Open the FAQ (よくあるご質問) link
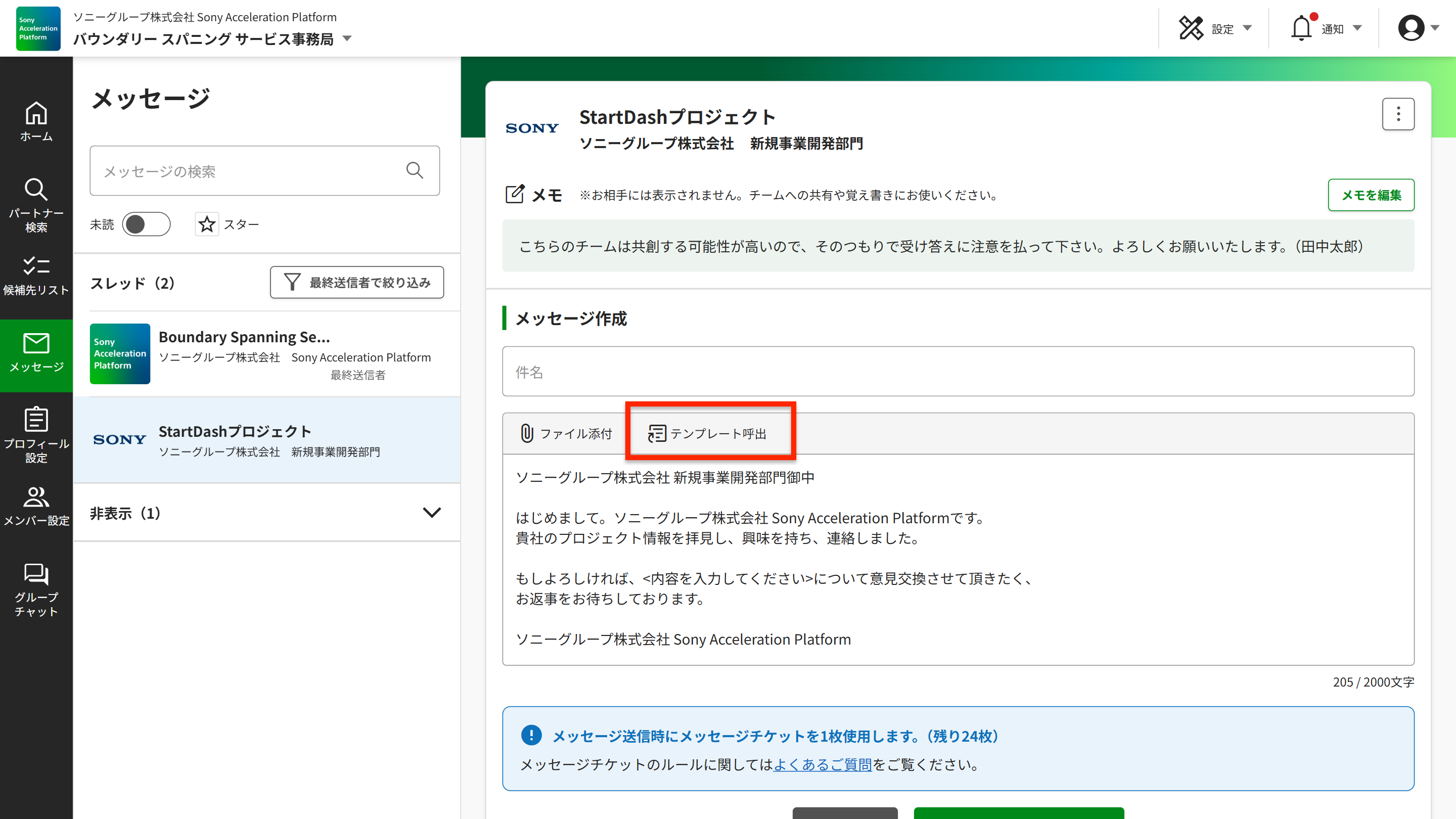This screenshot has width=1456, height=819. tap(822, 764)
